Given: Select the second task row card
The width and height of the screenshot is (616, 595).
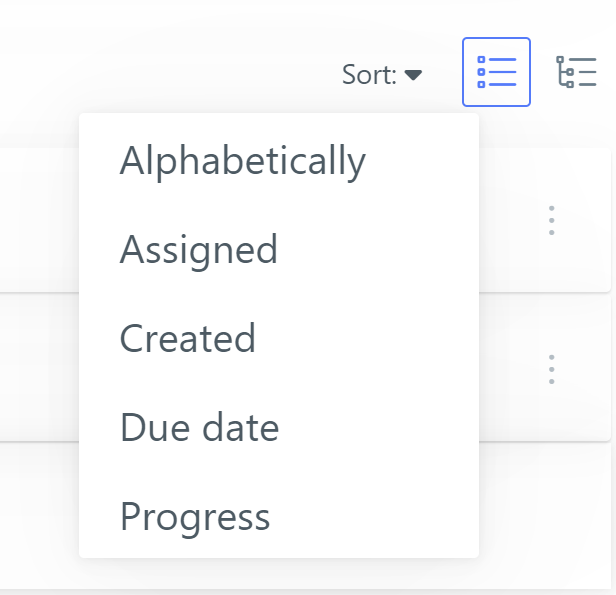Looking at the screenshot, I should (x=40, y=369).
